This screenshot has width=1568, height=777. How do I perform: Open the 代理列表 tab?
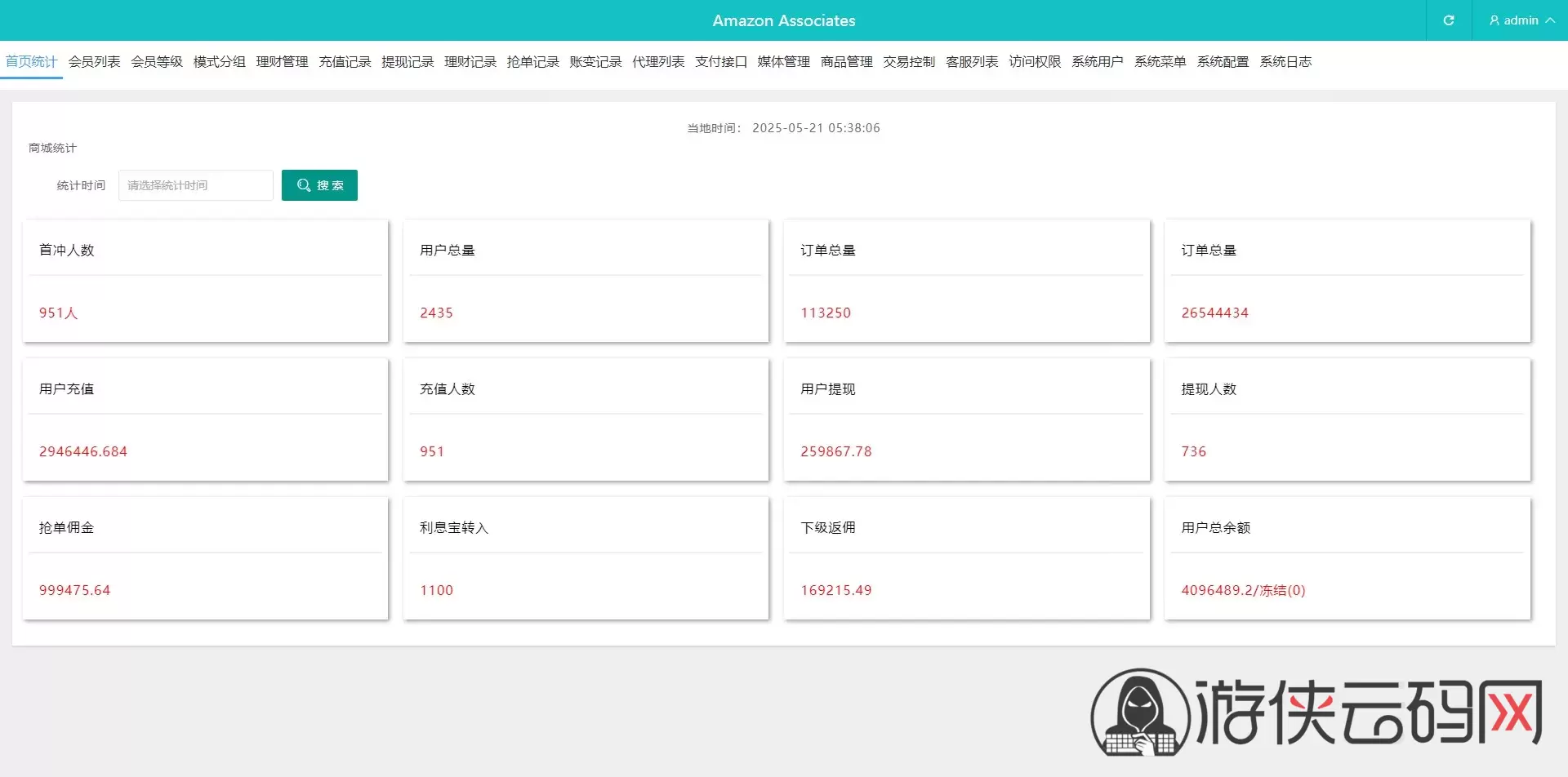658,61
